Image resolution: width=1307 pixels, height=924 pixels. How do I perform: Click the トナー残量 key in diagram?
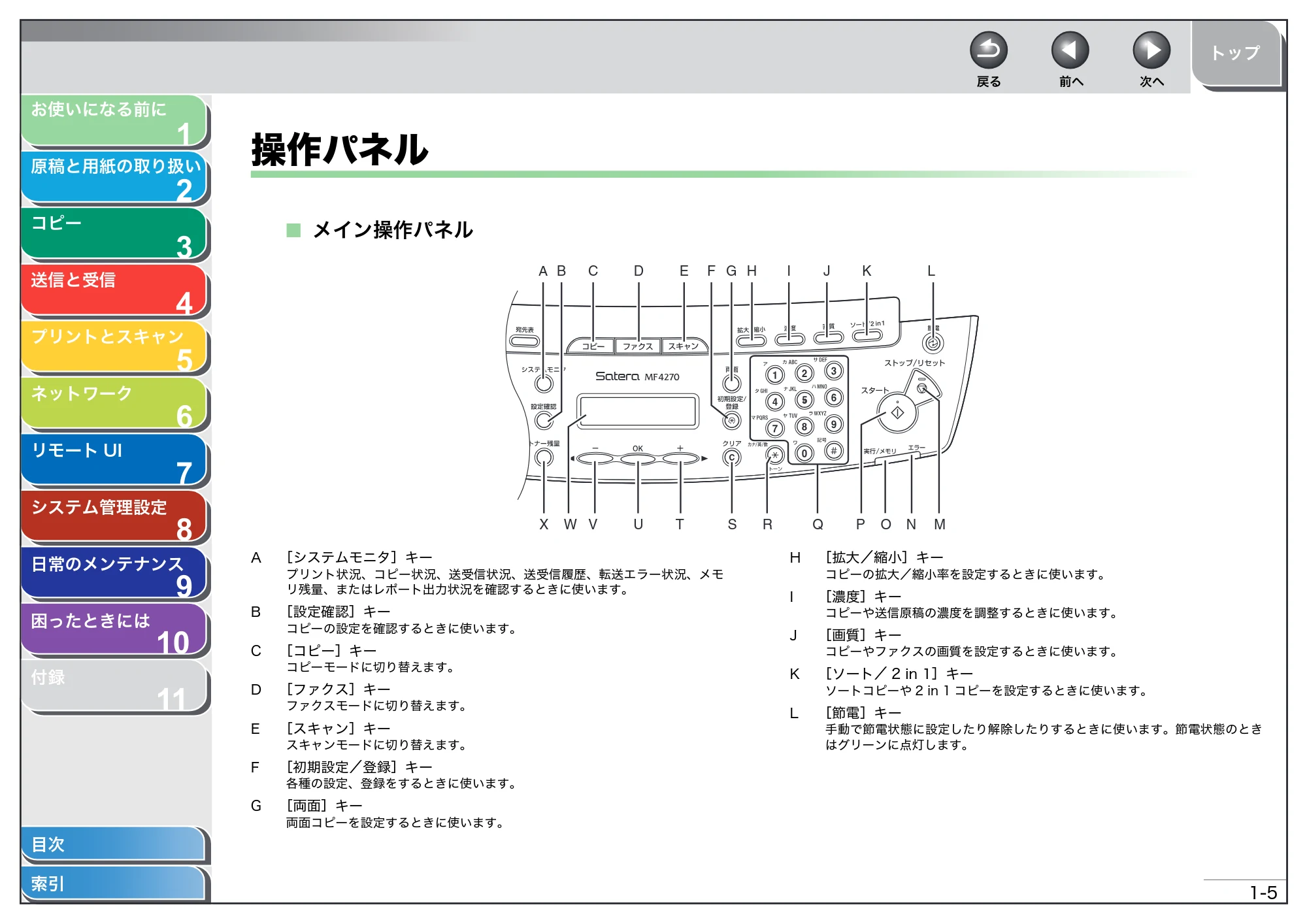point(544,457)
